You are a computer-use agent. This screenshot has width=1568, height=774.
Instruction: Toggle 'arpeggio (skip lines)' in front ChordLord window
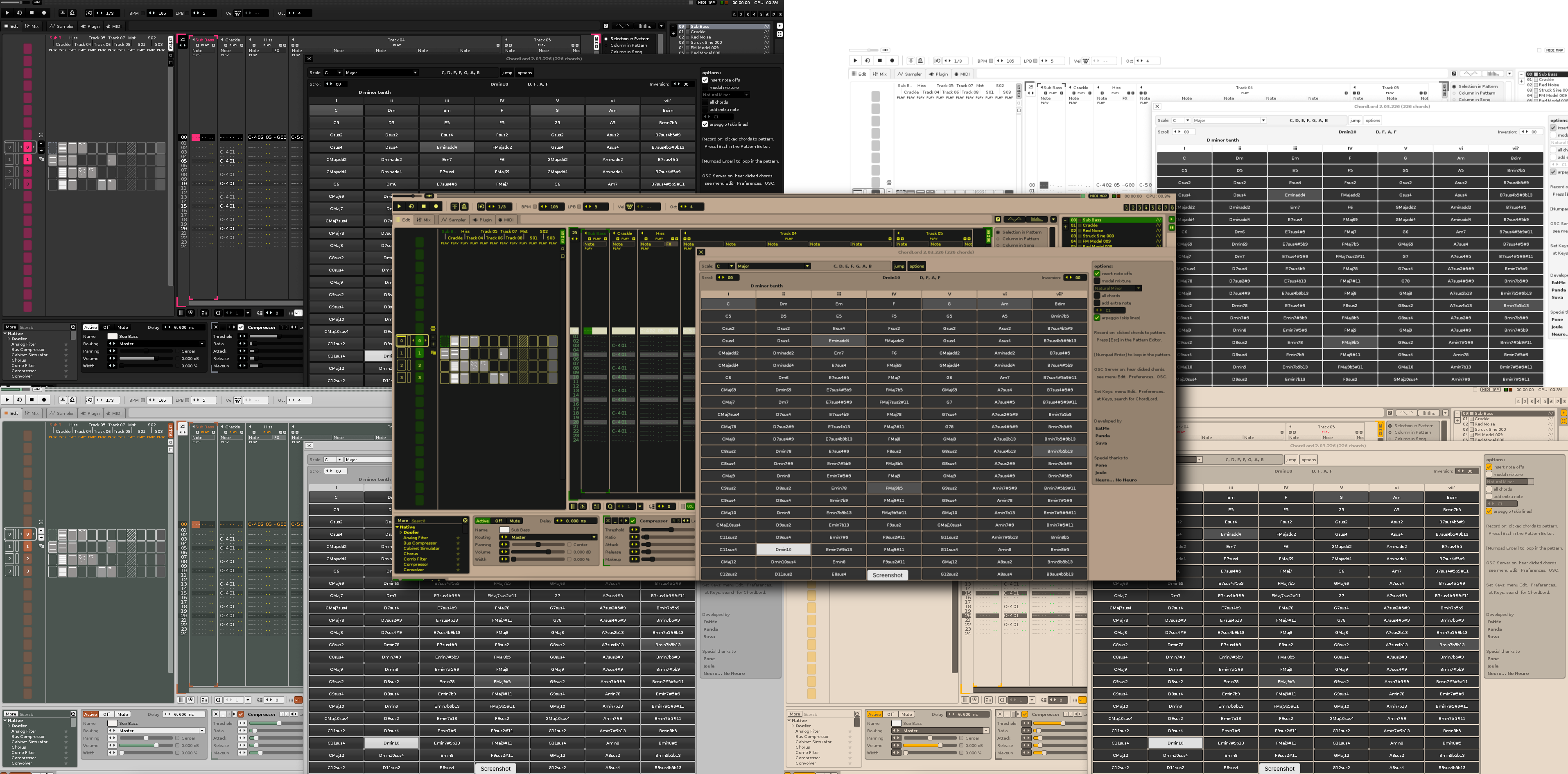(1098, 318)
